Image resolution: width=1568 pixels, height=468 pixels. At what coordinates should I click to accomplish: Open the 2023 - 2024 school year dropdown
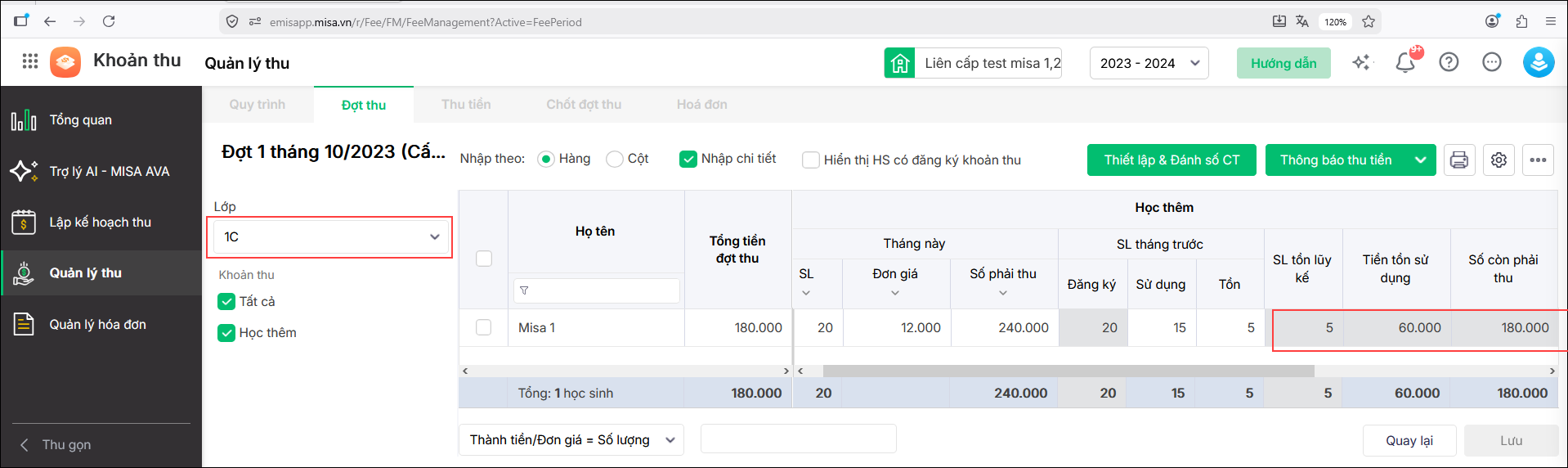[1149, 63]
